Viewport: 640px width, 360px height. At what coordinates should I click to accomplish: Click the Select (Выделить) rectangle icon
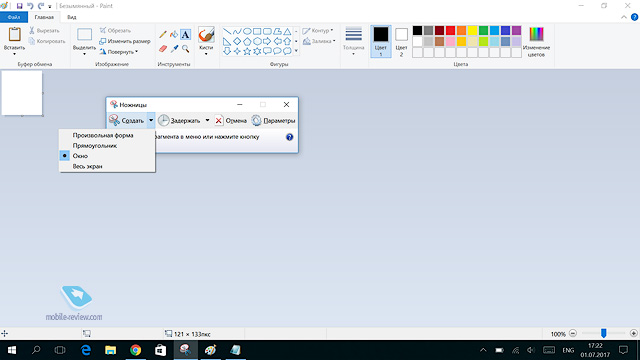tap(84, 35)
